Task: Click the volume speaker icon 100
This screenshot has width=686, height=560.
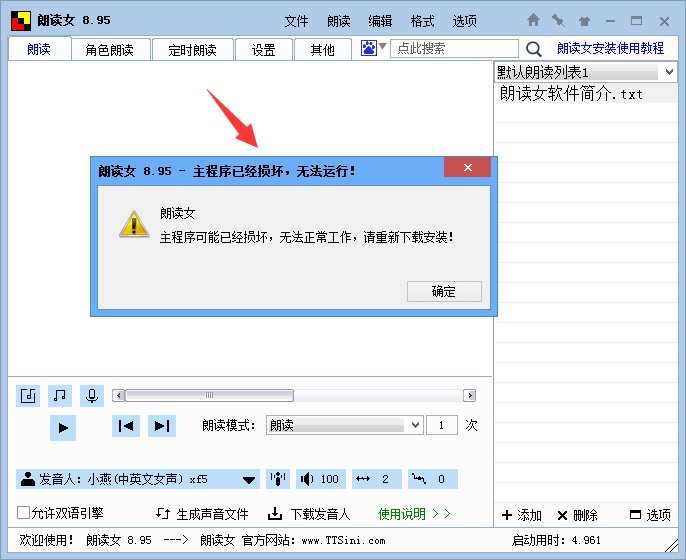Action: tap(321, 479)
